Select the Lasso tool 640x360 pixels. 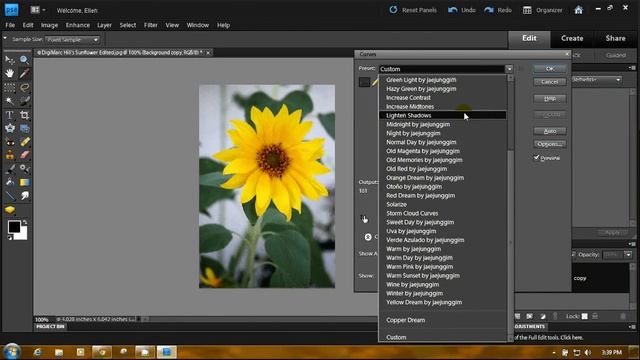click(24, 87)
